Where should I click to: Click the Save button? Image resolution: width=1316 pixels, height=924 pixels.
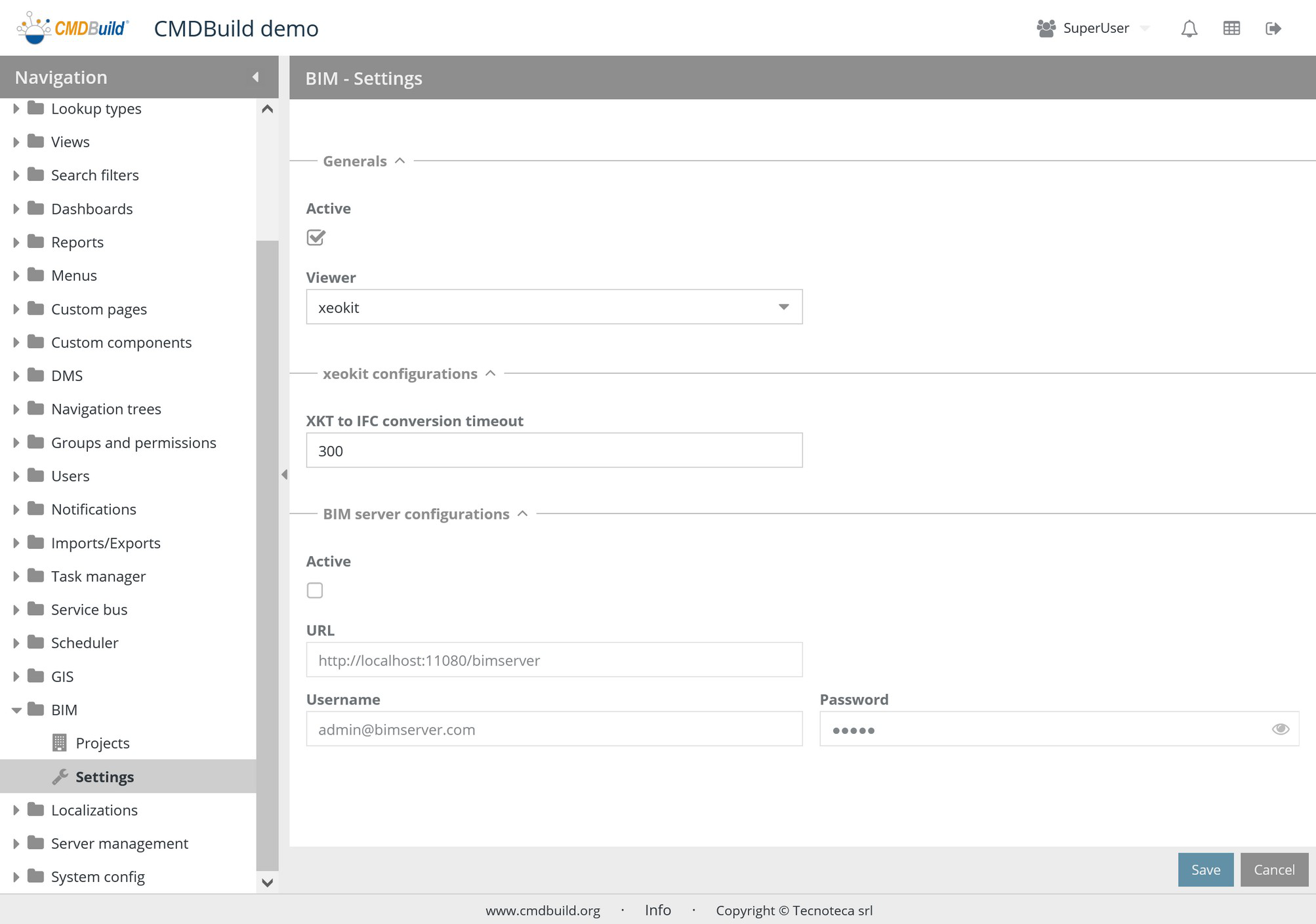pos(1205,870)
